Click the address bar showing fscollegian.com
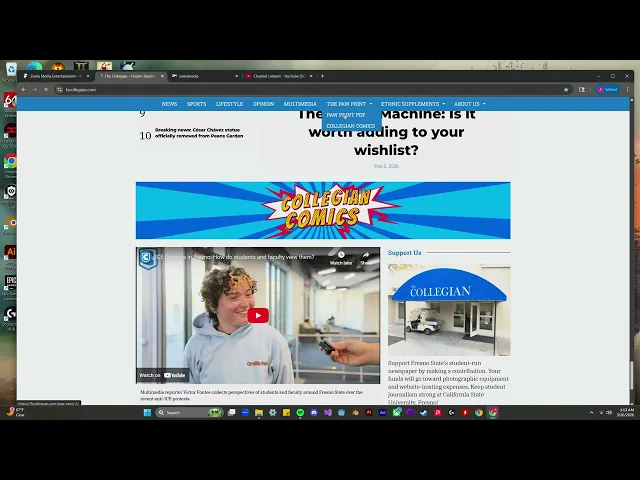The height and width of the screenshot is (480, 640). [x=310, y=89]
